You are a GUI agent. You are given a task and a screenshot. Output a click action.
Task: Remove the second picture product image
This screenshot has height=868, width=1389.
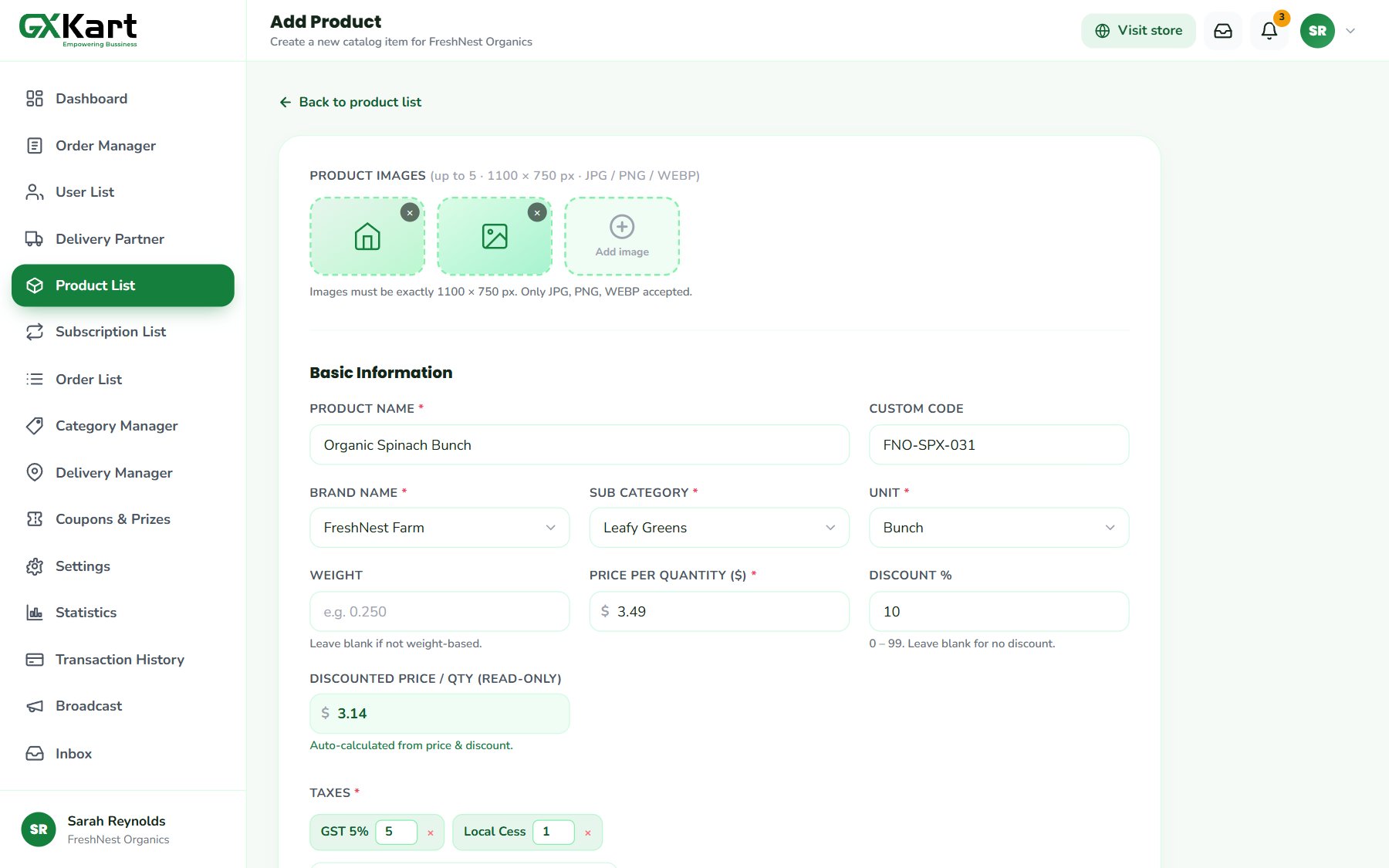coord(537,212)
